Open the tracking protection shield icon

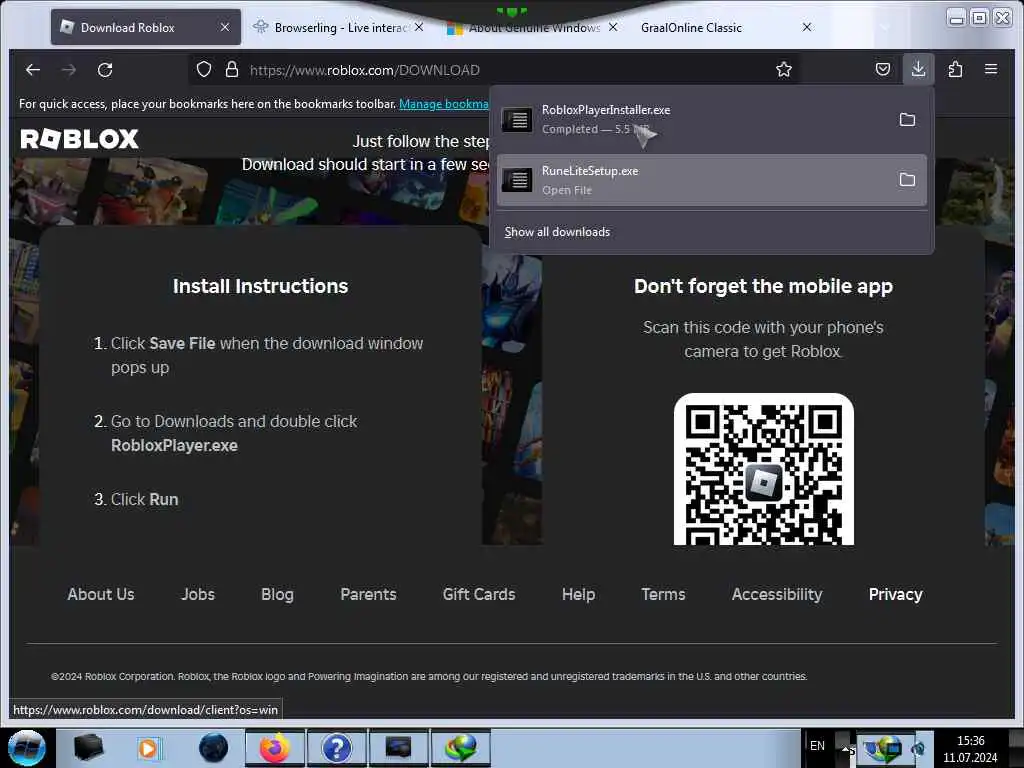(204, 70)
